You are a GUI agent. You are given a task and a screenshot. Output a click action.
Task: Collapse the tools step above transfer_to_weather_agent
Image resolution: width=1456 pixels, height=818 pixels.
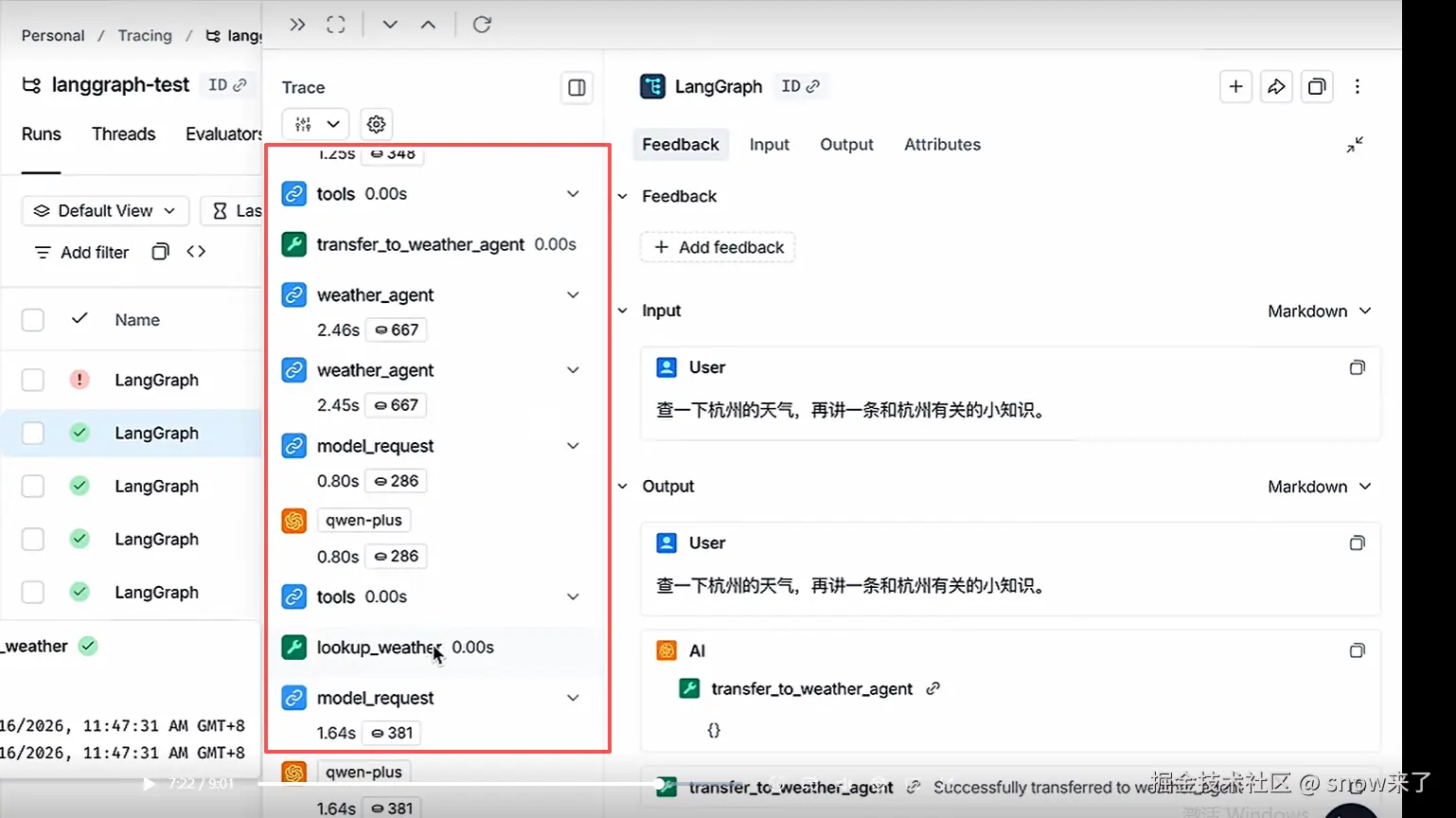pyautogui.click(x=573, y=194)
